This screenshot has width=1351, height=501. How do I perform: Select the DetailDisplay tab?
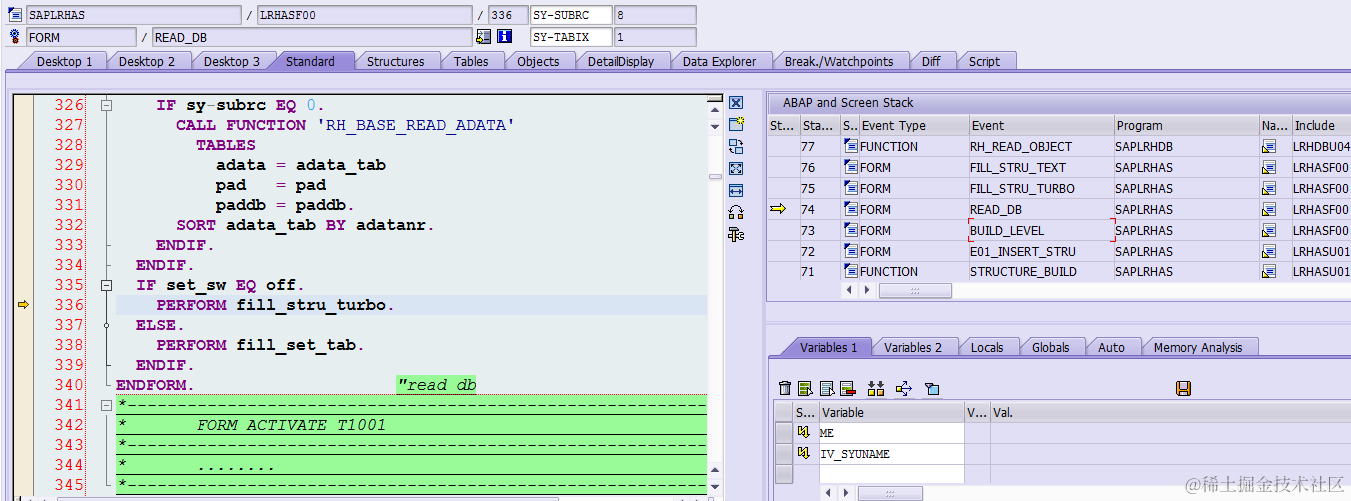[621, 62]
